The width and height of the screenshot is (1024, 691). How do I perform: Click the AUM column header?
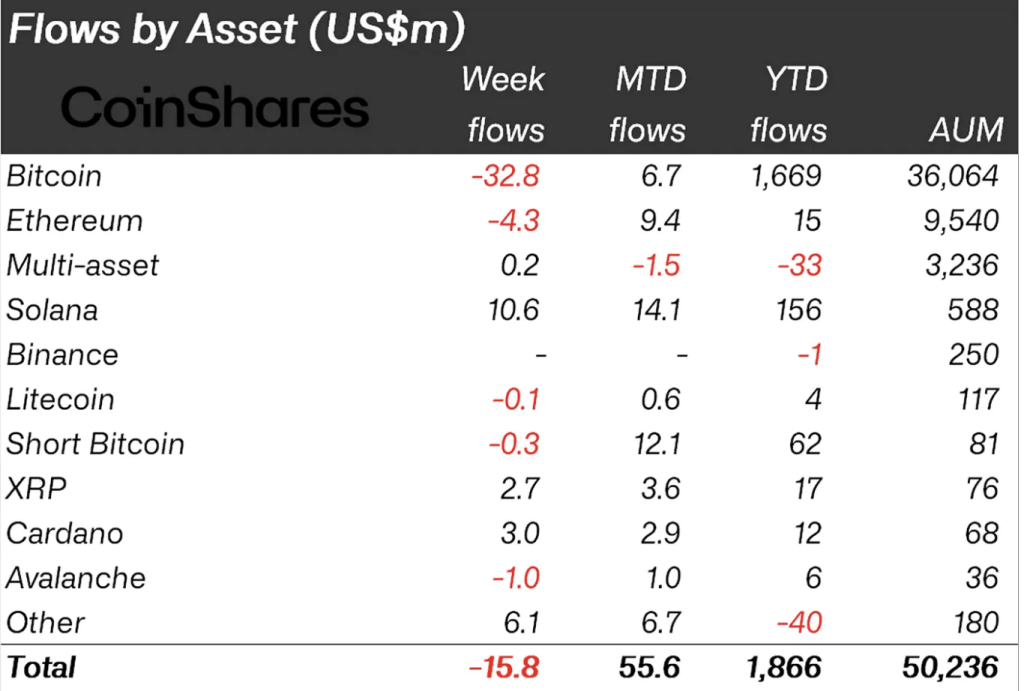pyautogui.click(x=967, y=129)
